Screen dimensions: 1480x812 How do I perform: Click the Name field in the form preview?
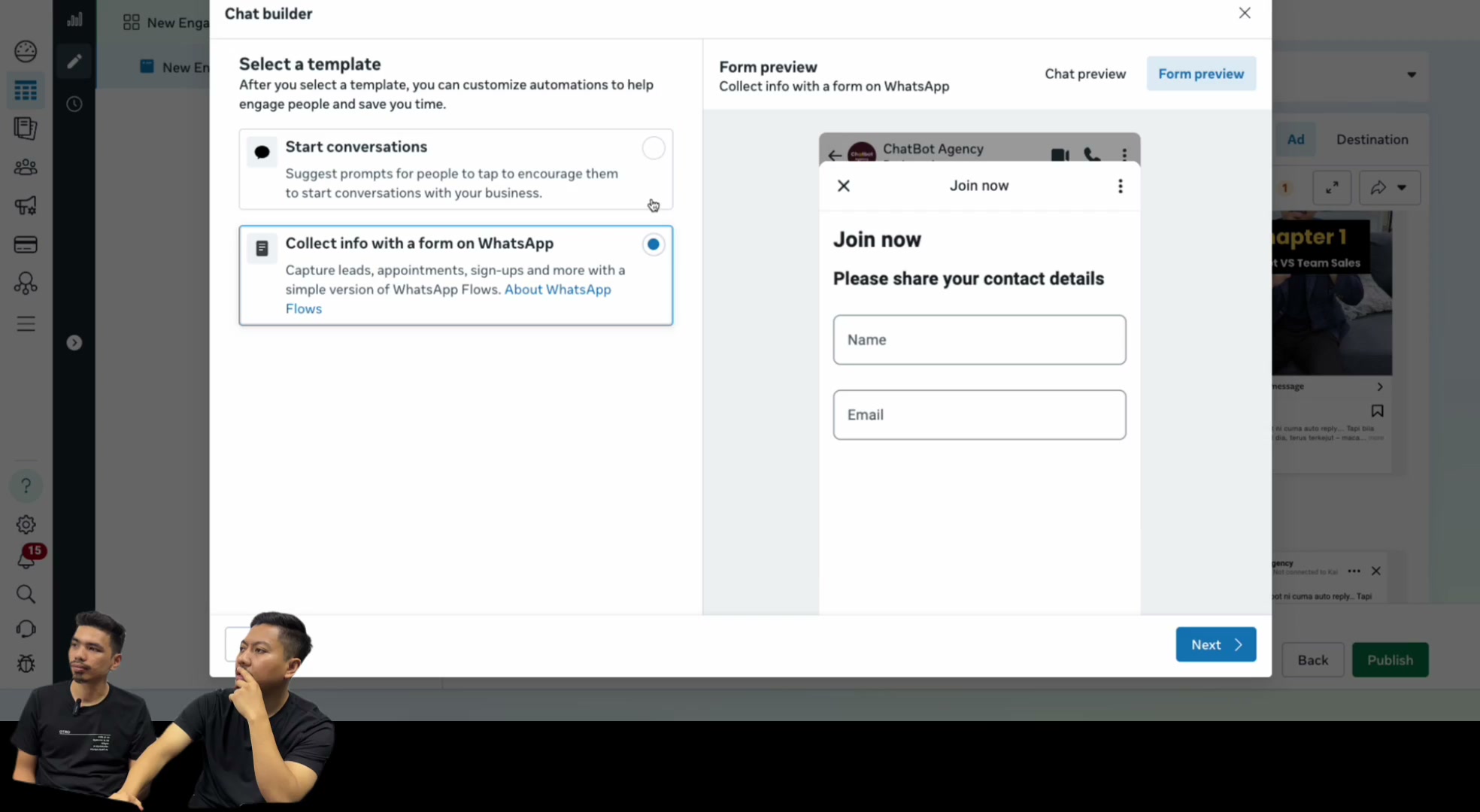pyautogui.click(x=979, y=340)
